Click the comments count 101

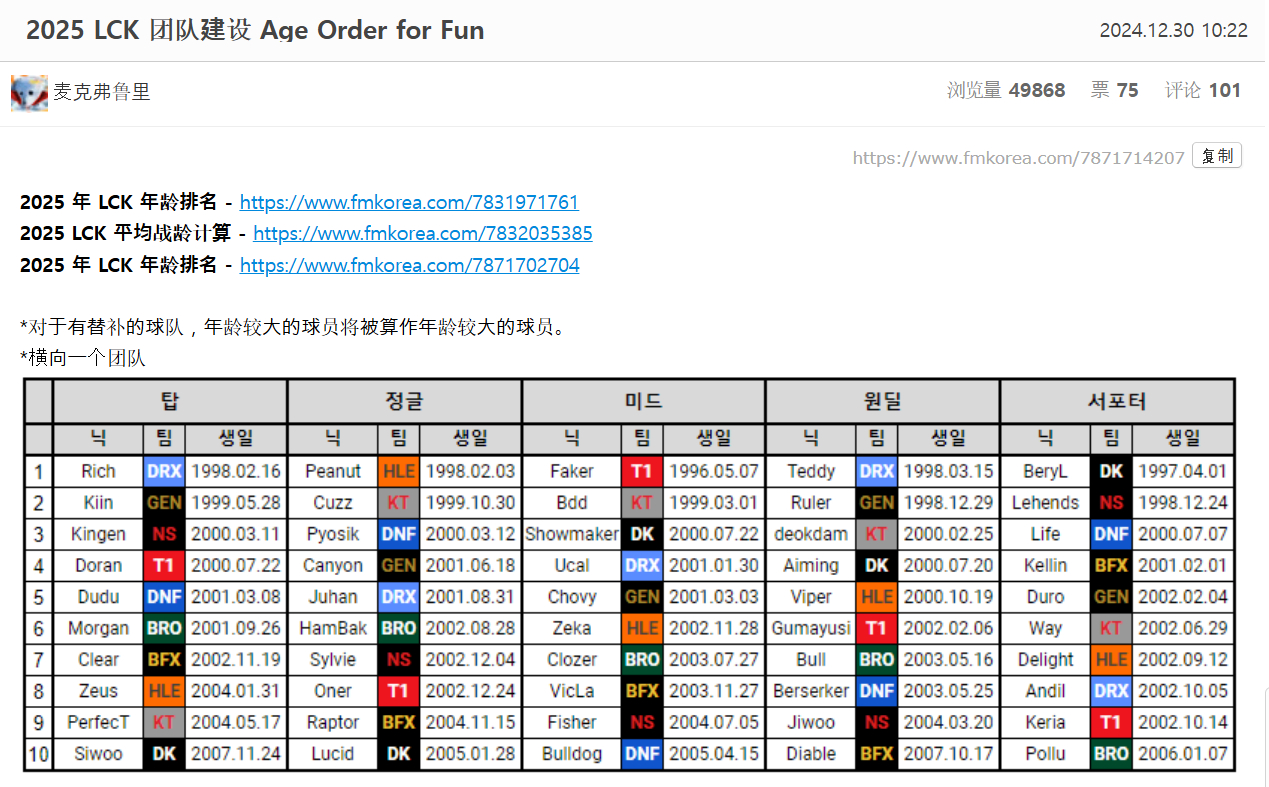1225,90
